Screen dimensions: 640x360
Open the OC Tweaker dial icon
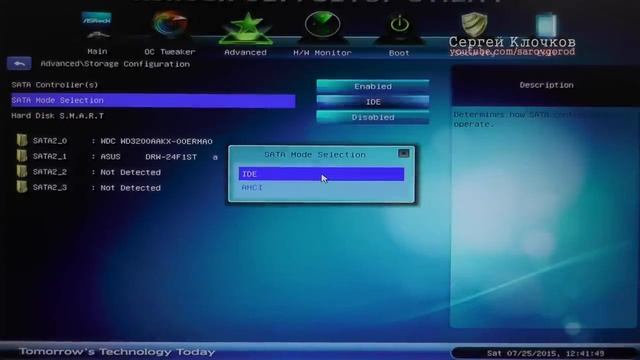[170, 25]
